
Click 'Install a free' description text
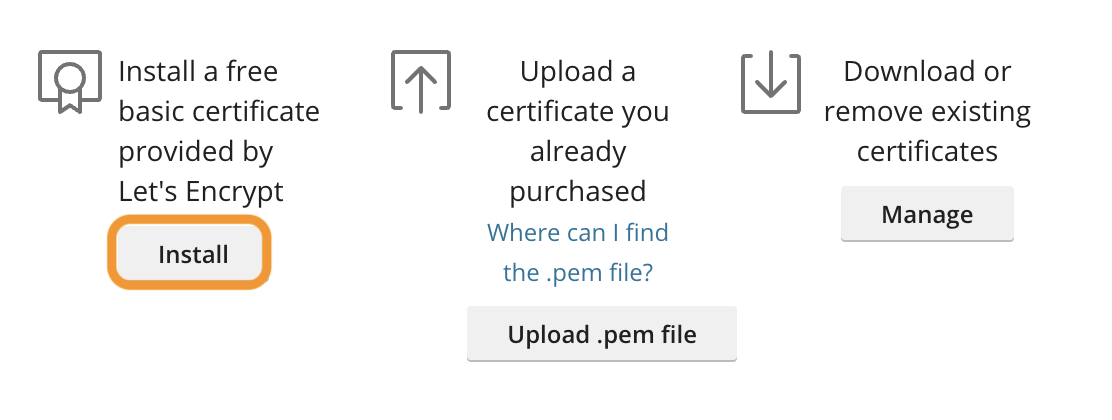click(x=198, y=72)
